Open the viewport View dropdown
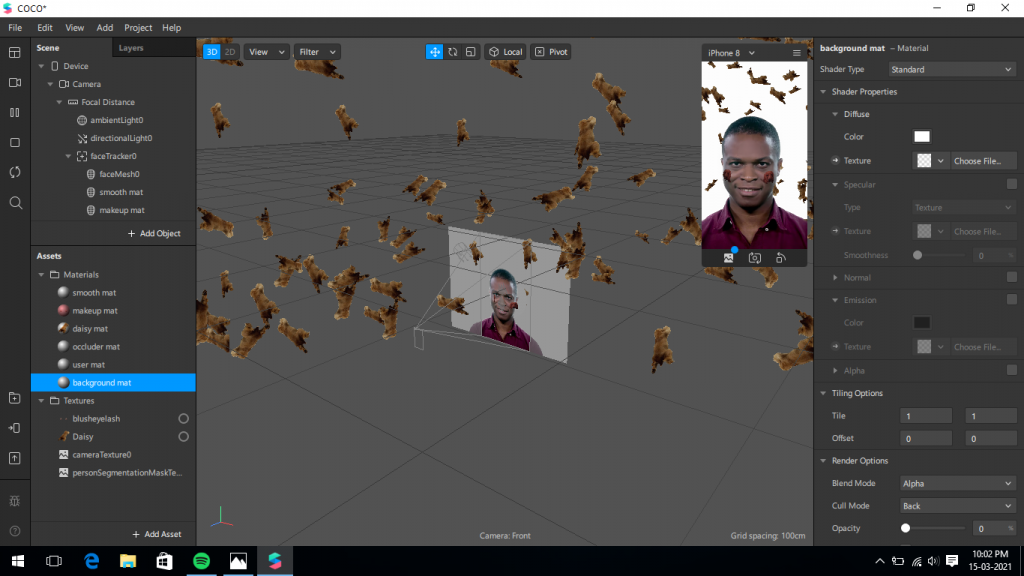Screen dimensions: 1024x576 point(266,52)
